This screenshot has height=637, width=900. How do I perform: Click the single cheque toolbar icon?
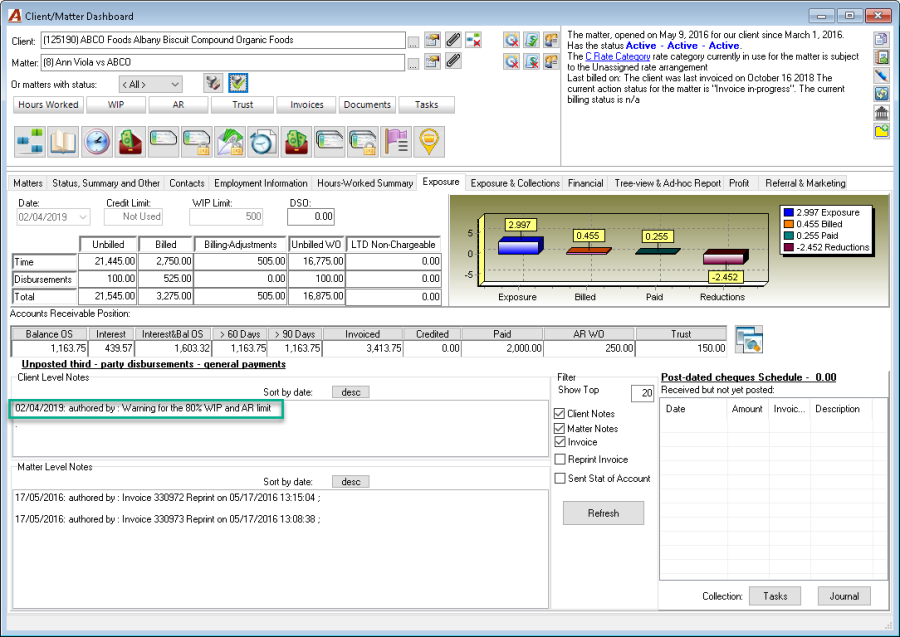[x=163, y=141]
